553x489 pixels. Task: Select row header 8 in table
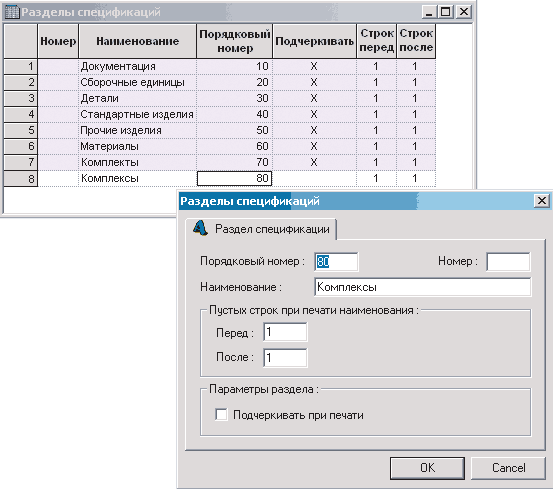coord(20,178)
